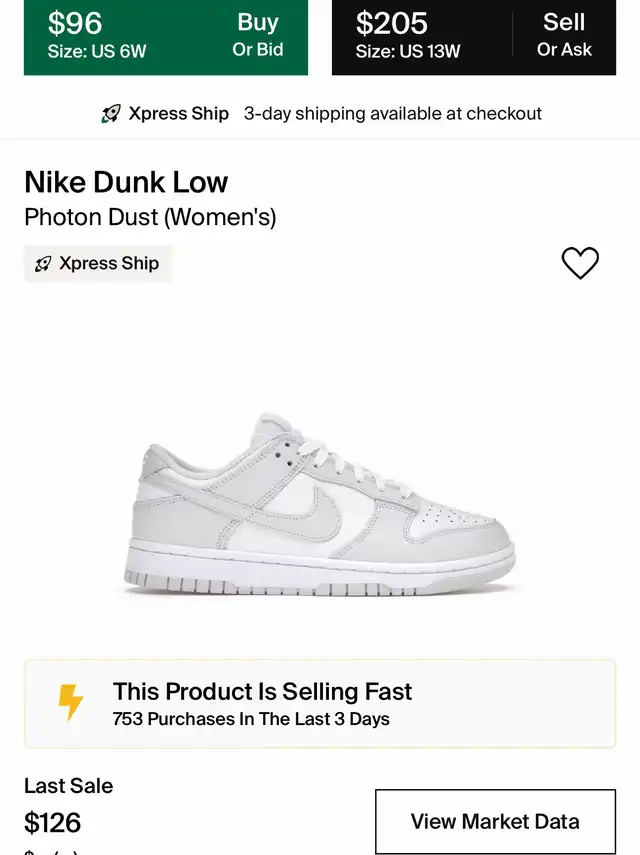Click the Photon Dust (Women's) subtitle
Screen dimensions: 640x855
point(150,216)
